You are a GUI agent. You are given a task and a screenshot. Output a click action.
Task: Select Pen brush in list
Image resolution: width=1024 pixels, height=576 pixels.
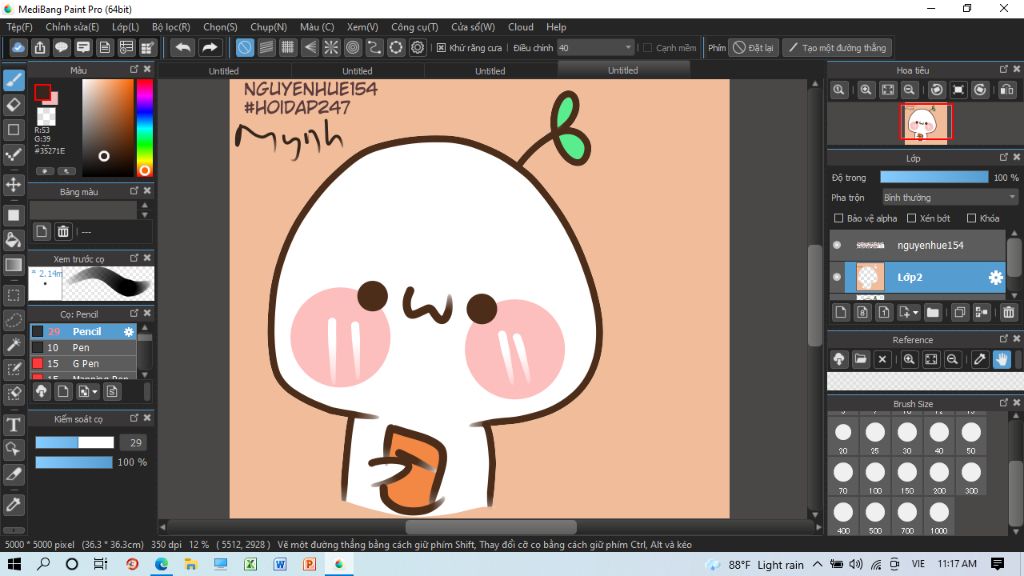pos(83,347)
